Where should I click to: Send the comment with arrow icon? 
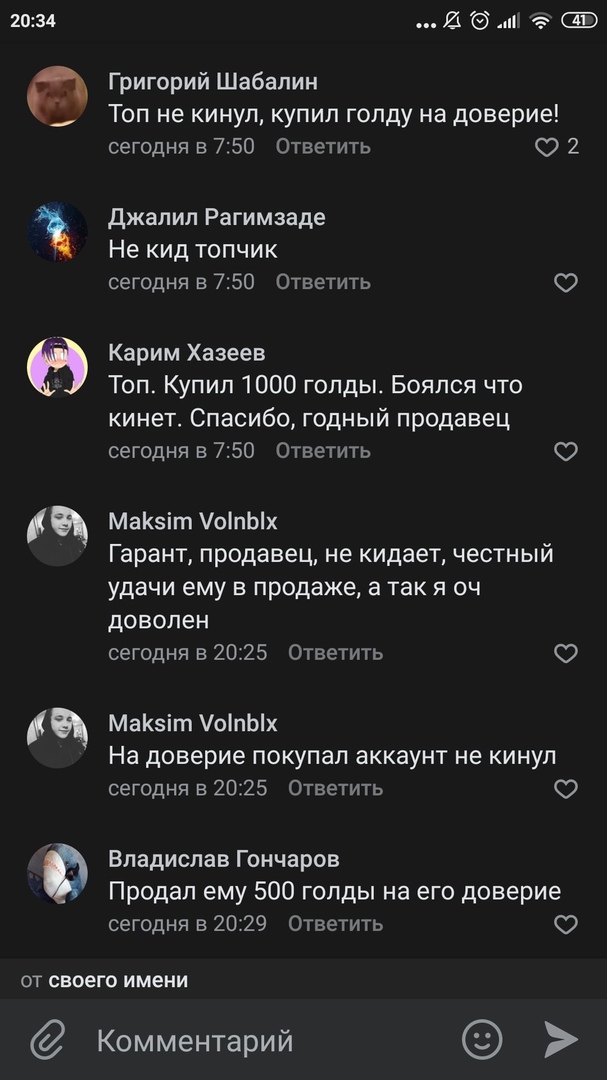(x=561, y=1040)
